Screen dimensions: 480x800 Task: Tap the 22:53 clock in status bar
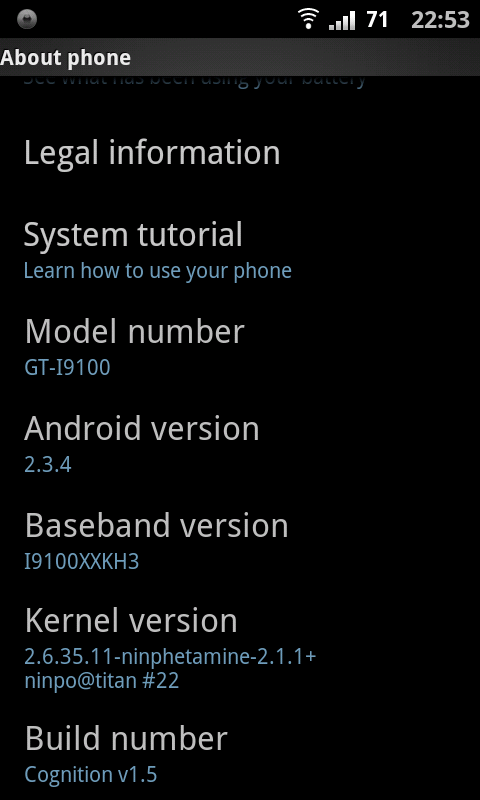point(440,20)
